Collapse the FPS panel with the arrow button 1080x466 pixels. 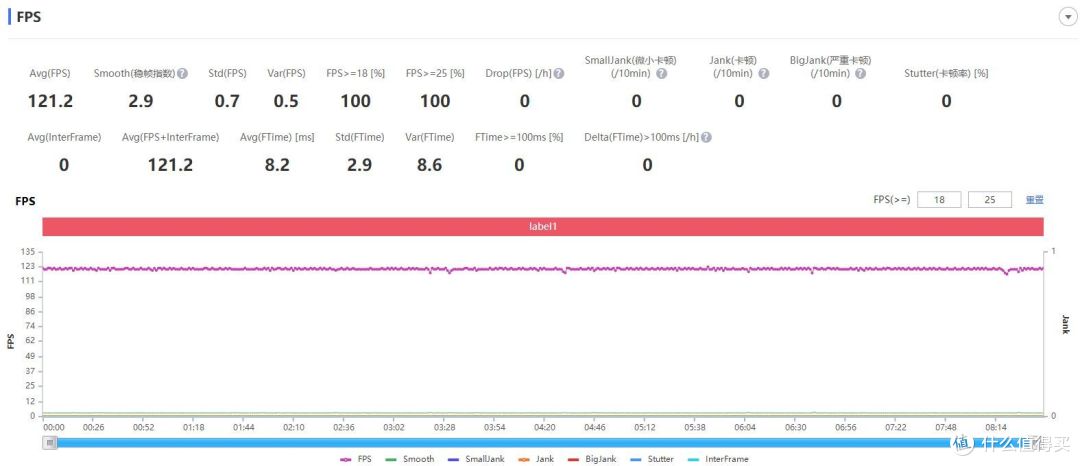1066,18
